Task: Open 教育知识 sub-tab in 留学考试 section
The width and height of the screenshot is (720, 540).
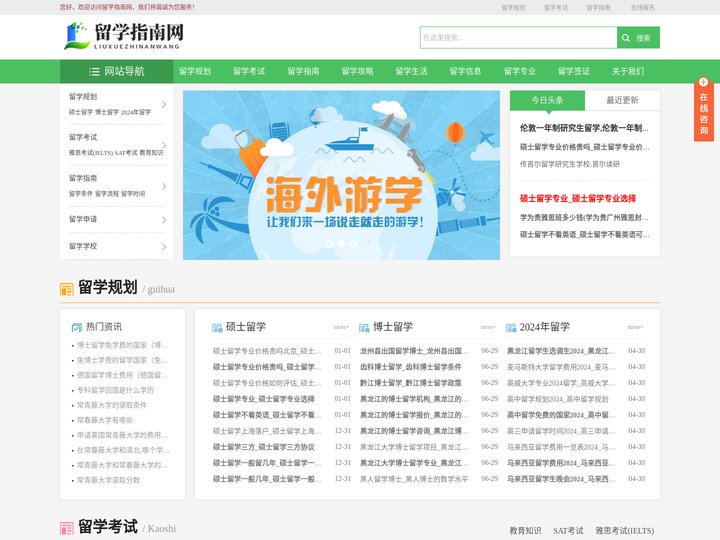Action: coord(525,530)
